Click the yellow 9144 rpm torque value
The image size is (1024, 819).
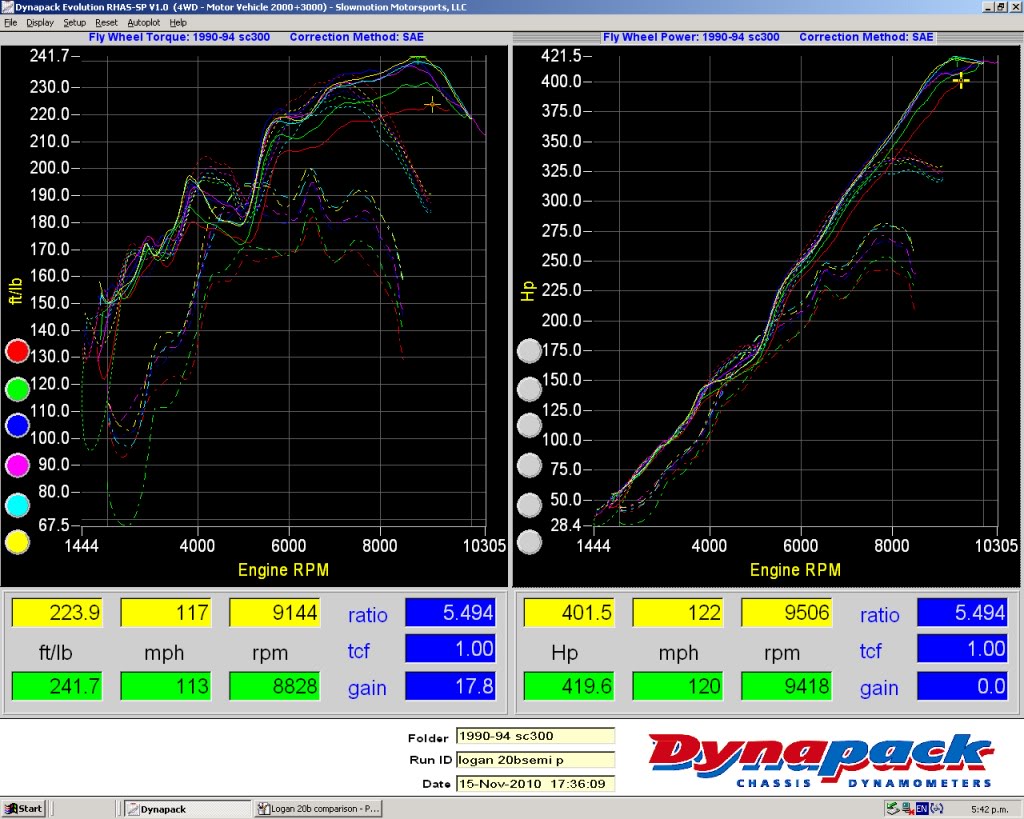point(275,613)
